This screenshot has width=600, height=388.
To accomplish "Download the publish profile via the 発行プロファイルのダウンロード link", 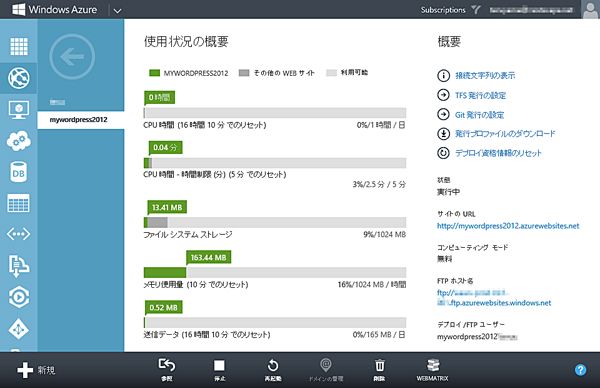I will click(505, 134).
